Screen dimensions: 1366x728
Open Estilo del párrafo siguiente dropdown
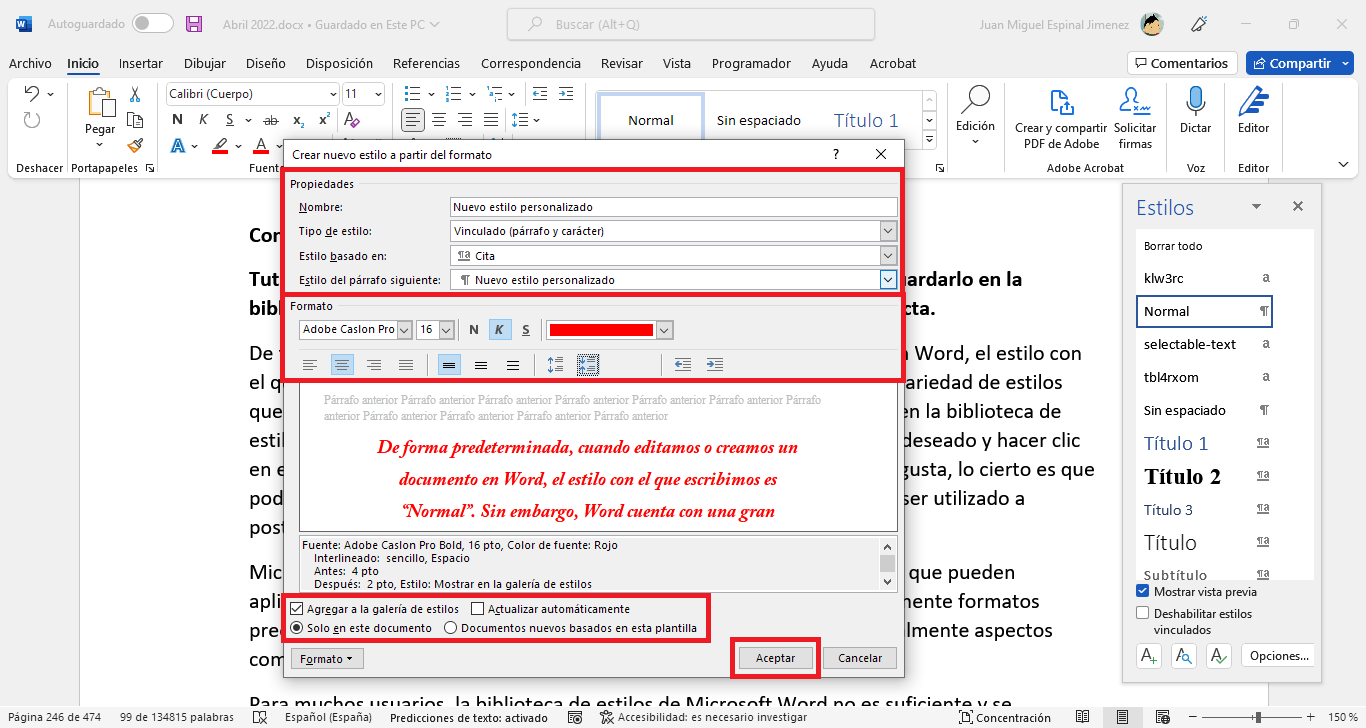[x=888, y=280]
